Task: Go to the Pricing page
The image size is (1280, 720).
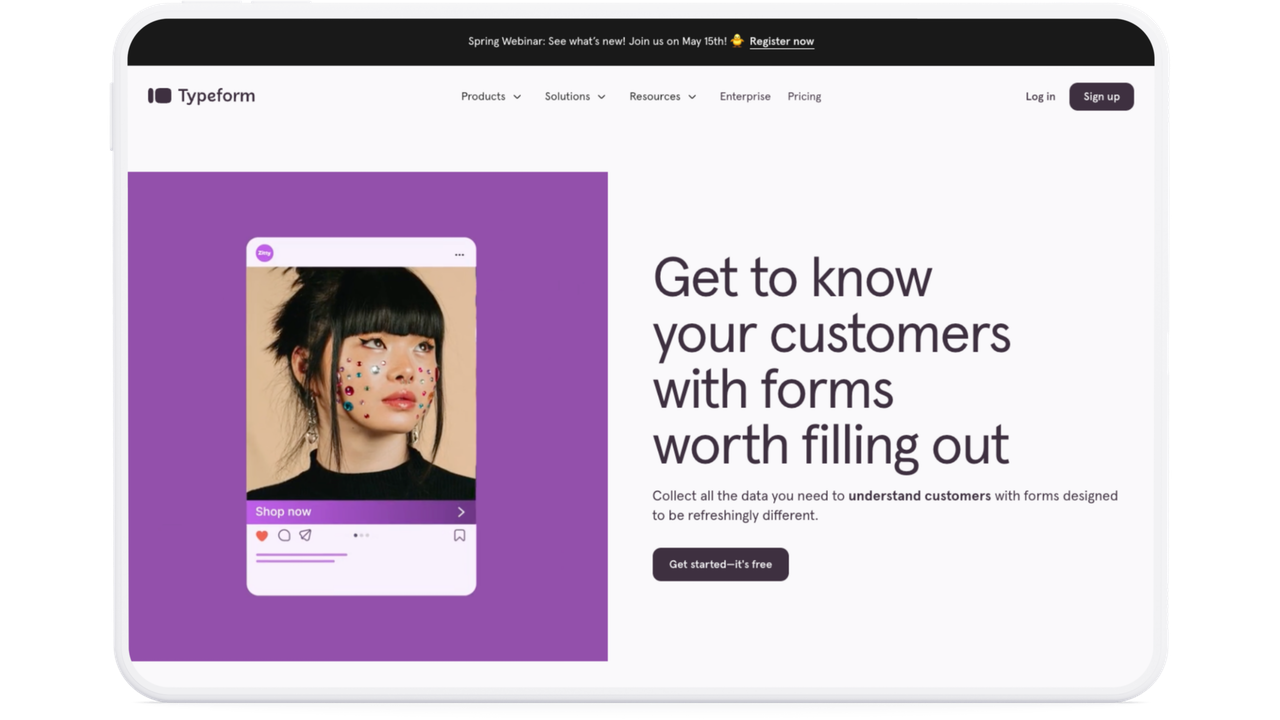Action: pos(804,97)
